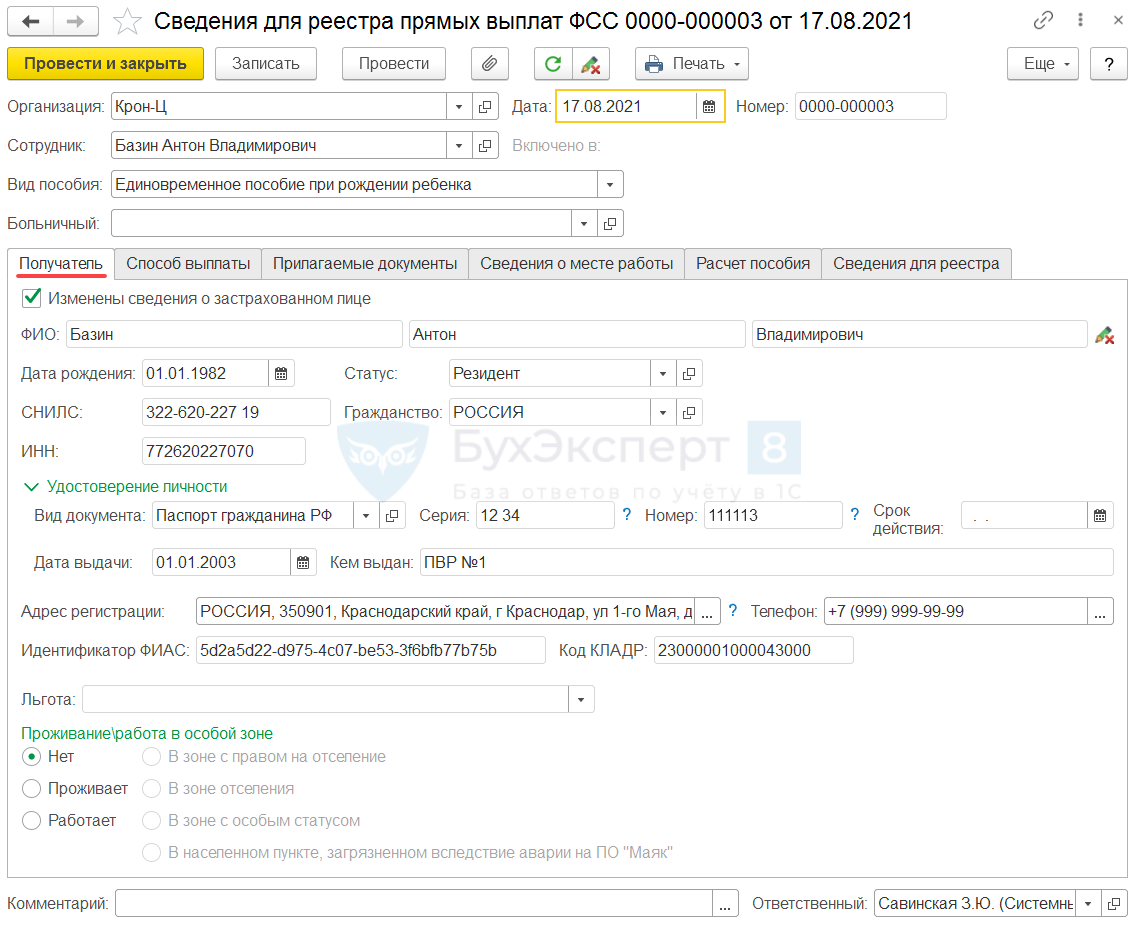Switch to the Сведения о месте работы tab
This screenshot has height=925, width=1139.
point(577,264)
